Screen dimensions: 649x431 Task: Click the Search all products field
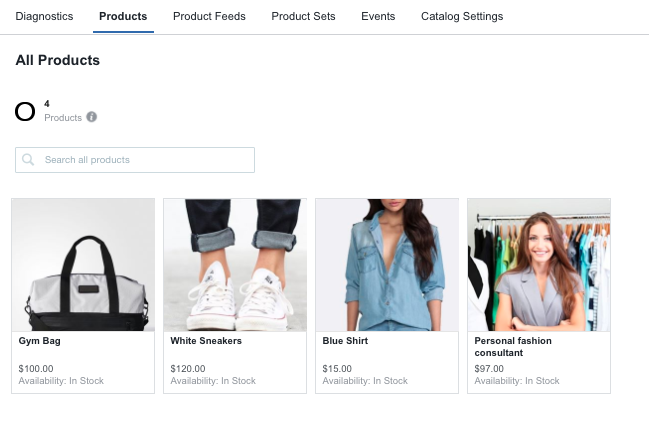click(145, 160)
